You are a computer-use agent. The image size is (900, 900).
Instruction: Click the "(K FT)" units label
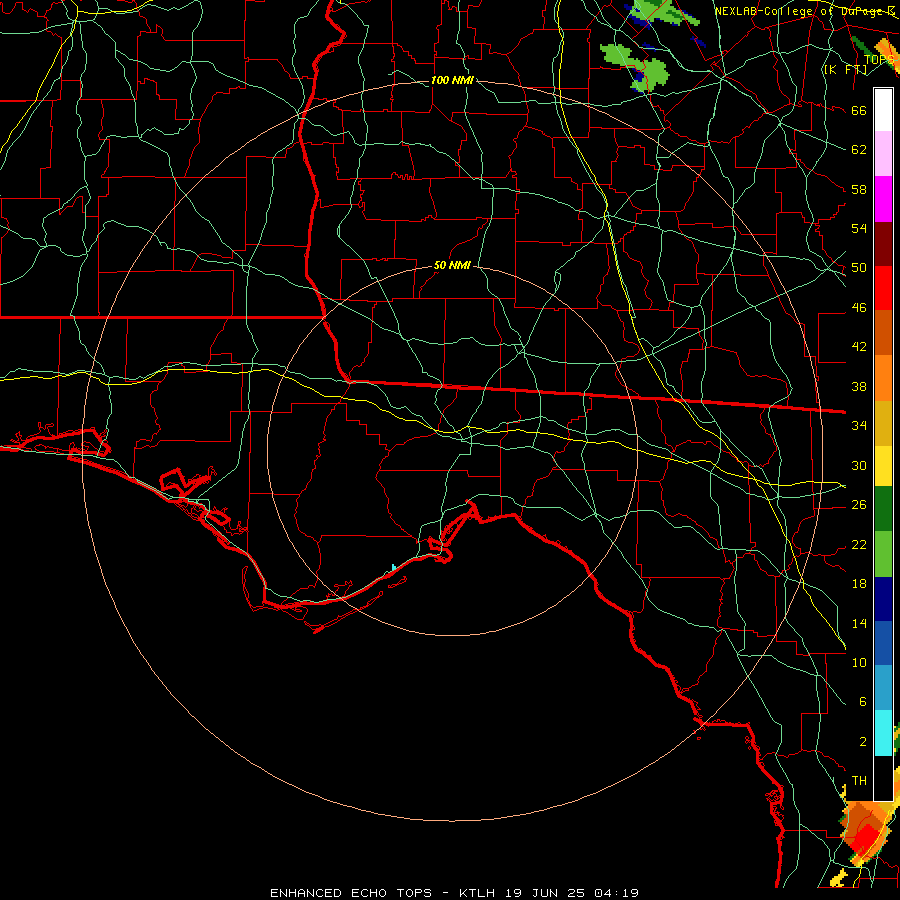tap(845, 70)
